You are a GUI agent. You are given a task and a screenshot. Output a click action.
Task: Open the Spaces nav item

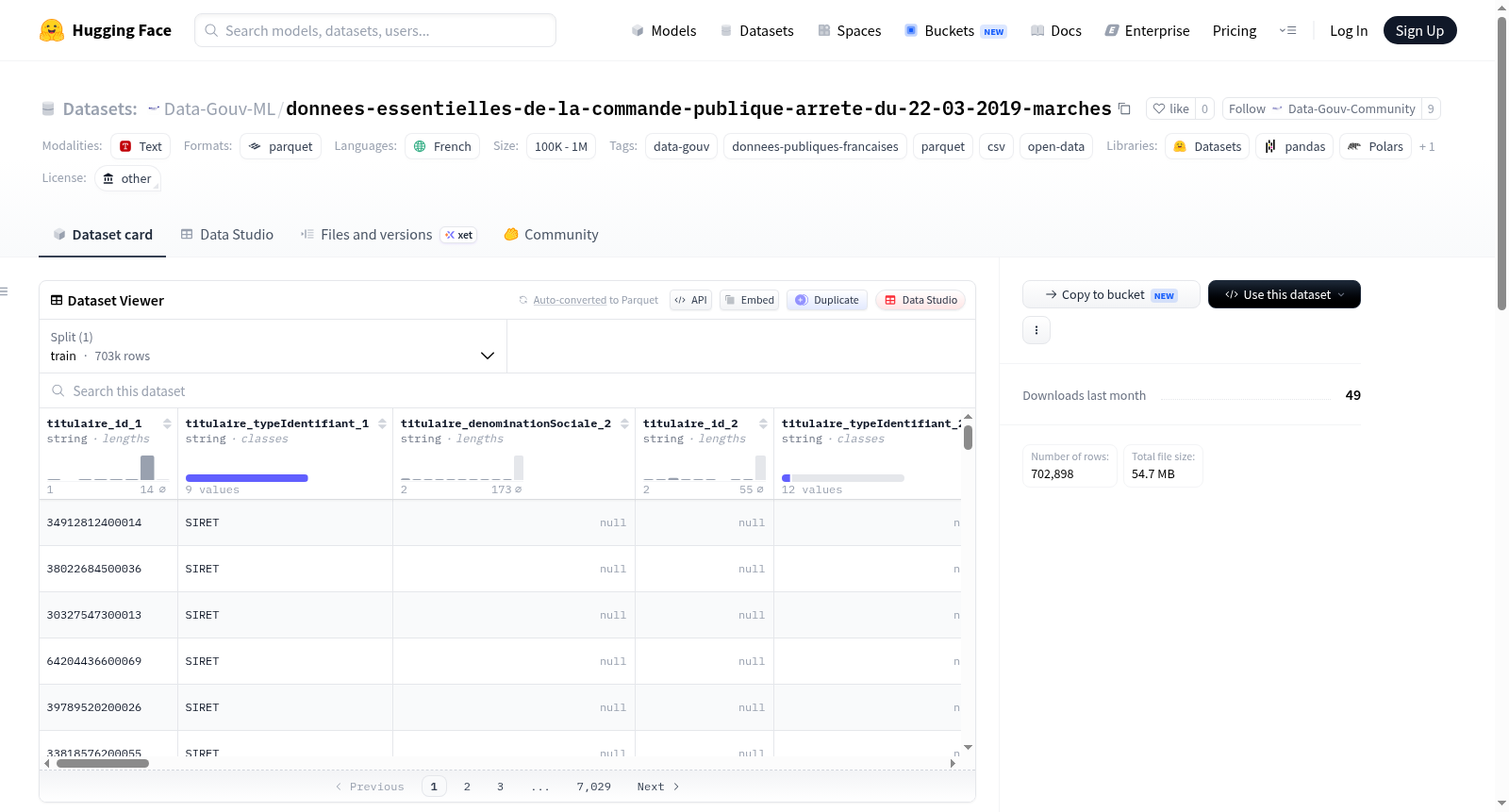[849, 30]
